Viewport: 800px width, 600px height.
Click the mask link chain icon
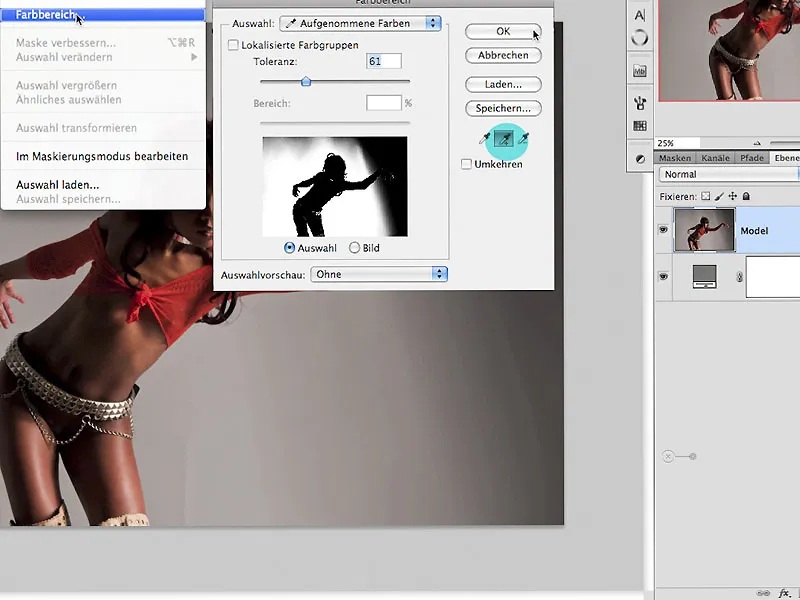pyautogui.click(x=739, y=277)
